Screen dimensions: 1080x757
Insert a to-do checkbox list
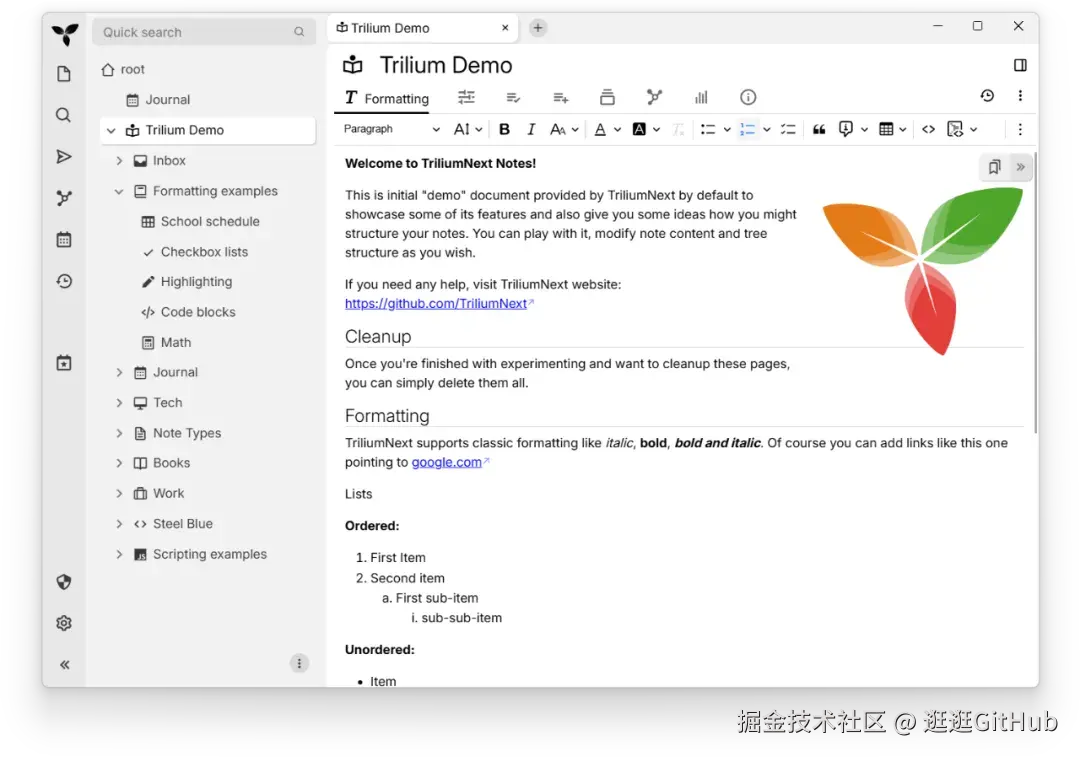coord(788,129)
